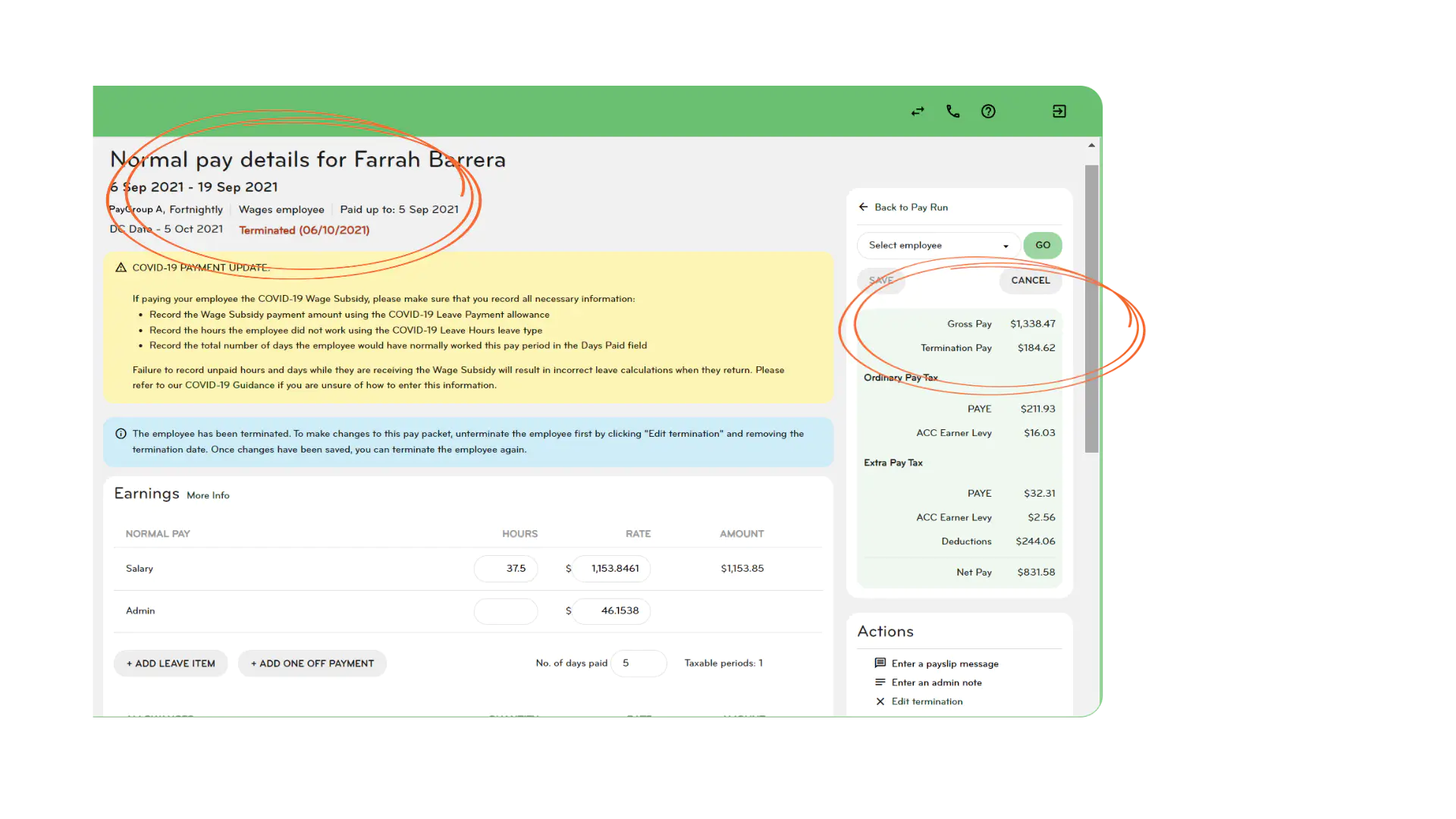Image resolution: width=1456 pixels, height=819 pixels.
Task: Click the CANCEL button
Action: coord(1030,280)
